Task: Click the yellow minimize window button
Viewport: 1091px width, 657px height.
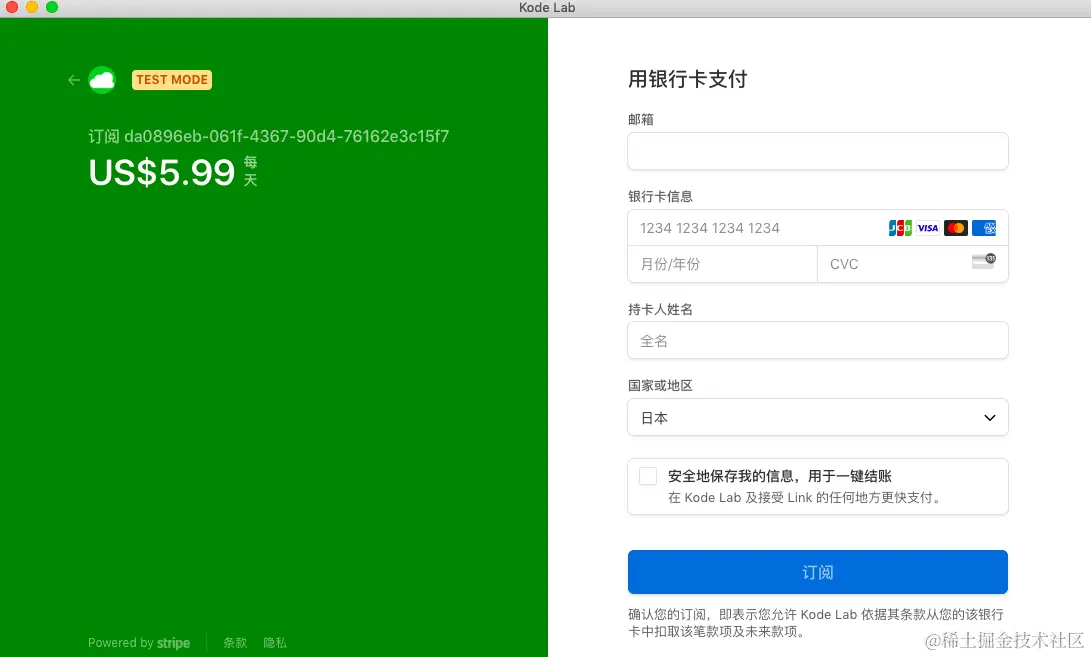Action: (32, 8)
